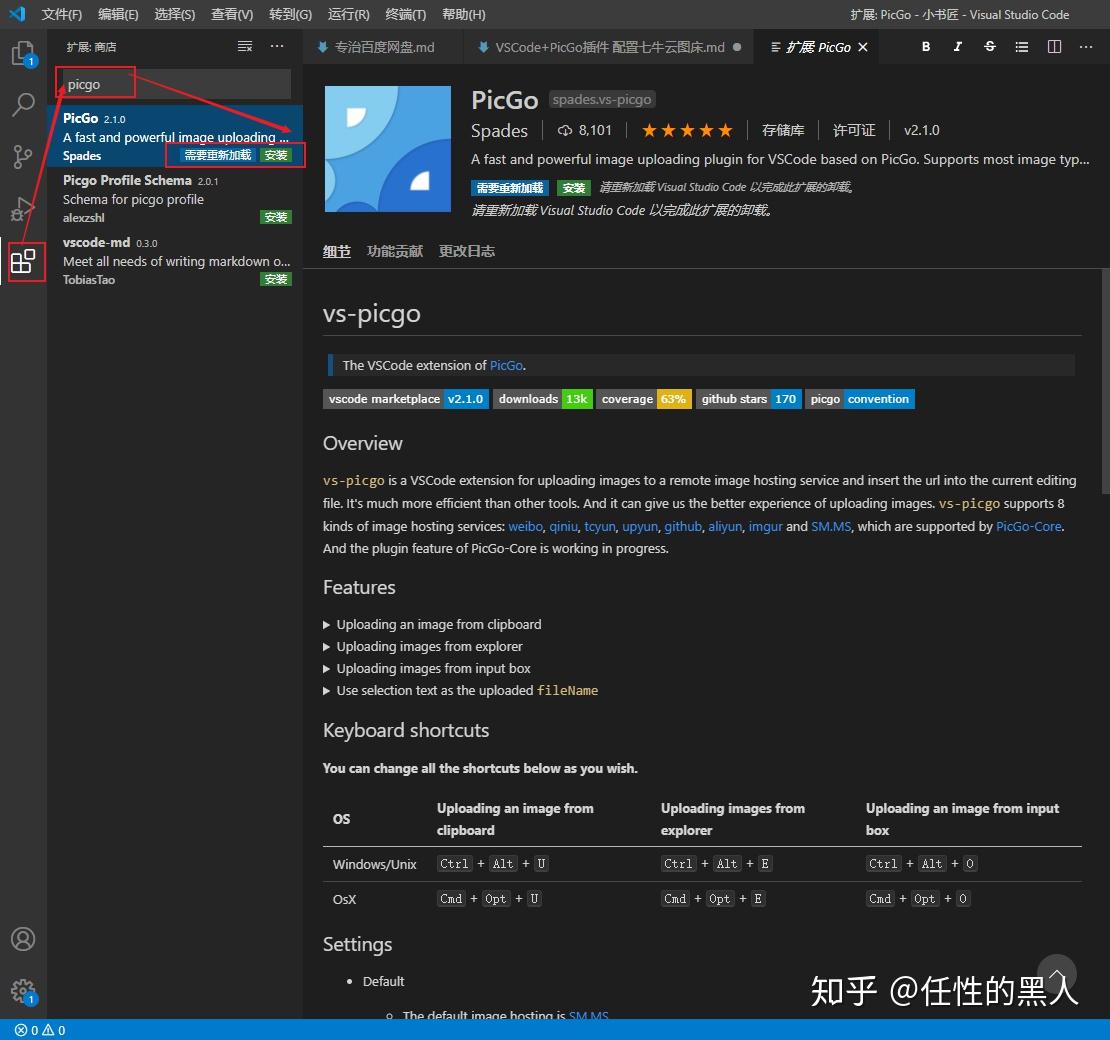Click the five-star rating of PicGo
The height and width of the screenshot is (1040, 1110).
click(687, 130)
